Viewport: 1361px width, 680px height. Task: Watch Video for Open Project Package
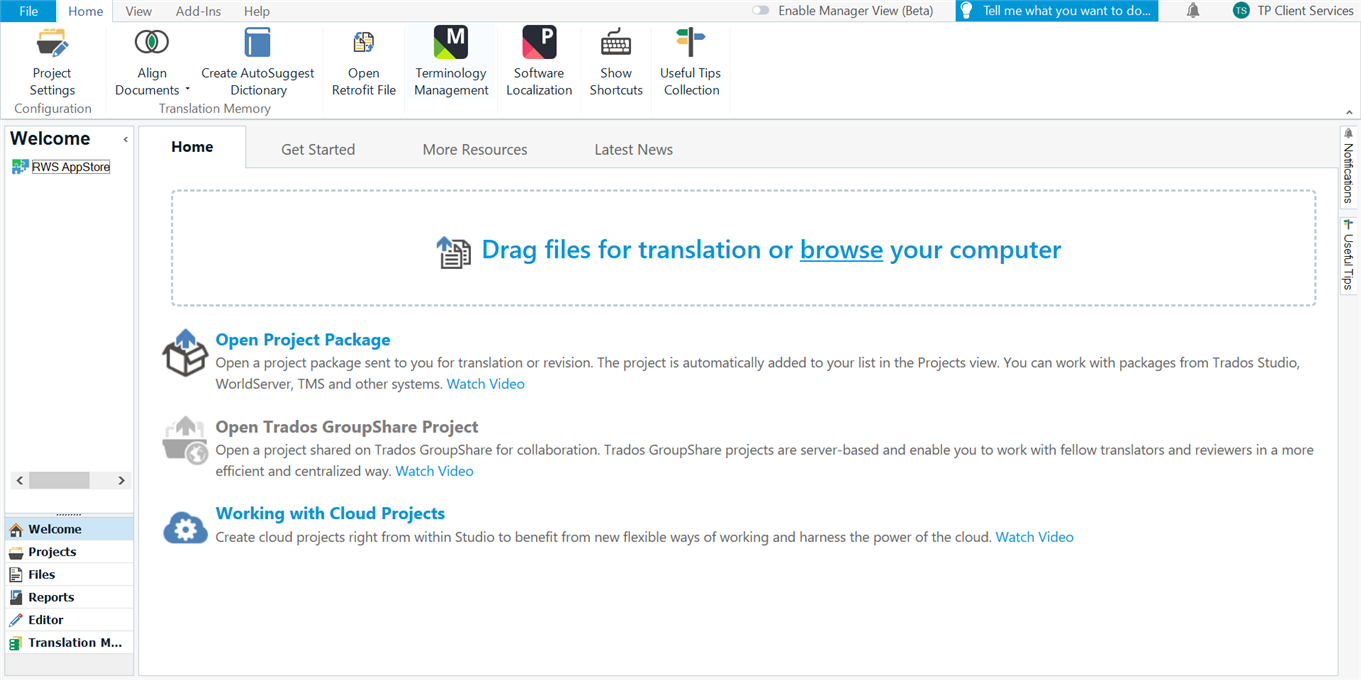485,384
